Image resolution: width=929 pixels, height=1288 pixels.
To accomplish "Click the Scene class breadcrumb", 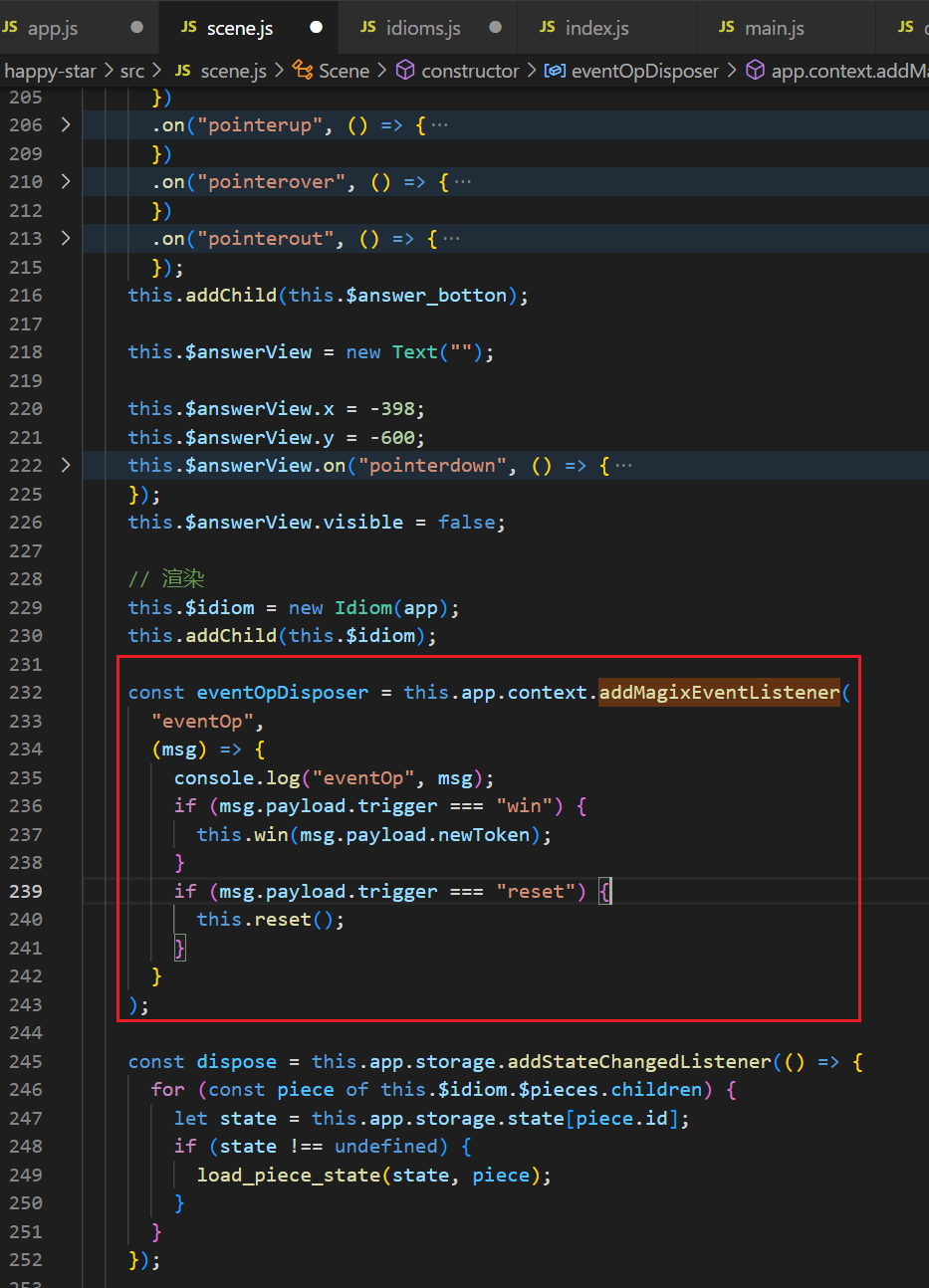I will pyautogui.click(x=344, y=71).
